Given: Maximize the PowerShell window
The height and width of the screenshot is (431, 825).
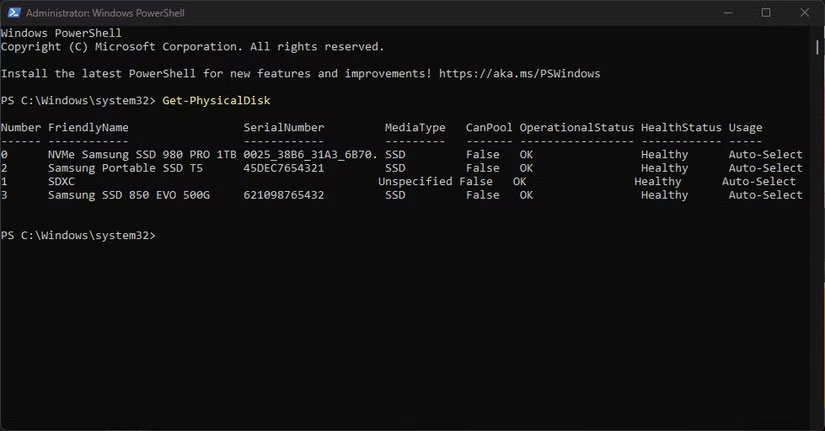Looking at the screenshot, I should (x=765, y=13).
